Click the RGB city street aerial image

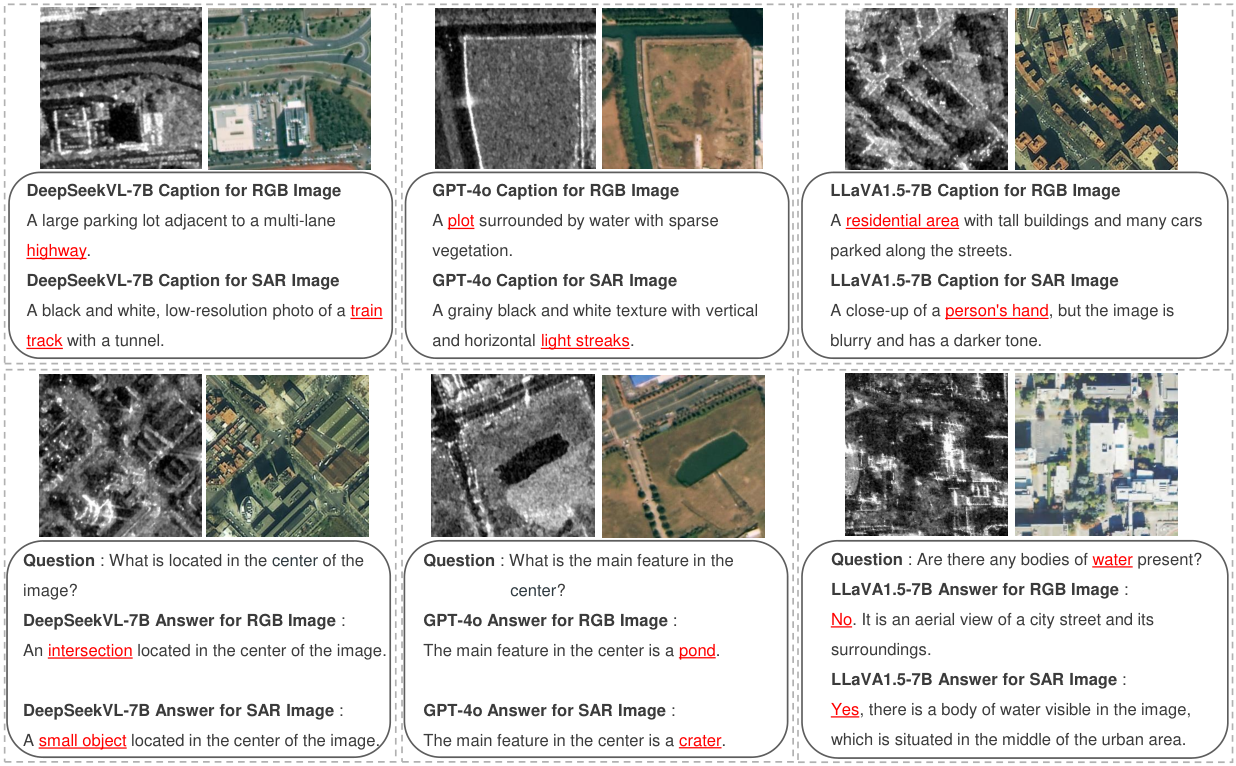[x=1096, y=455]
